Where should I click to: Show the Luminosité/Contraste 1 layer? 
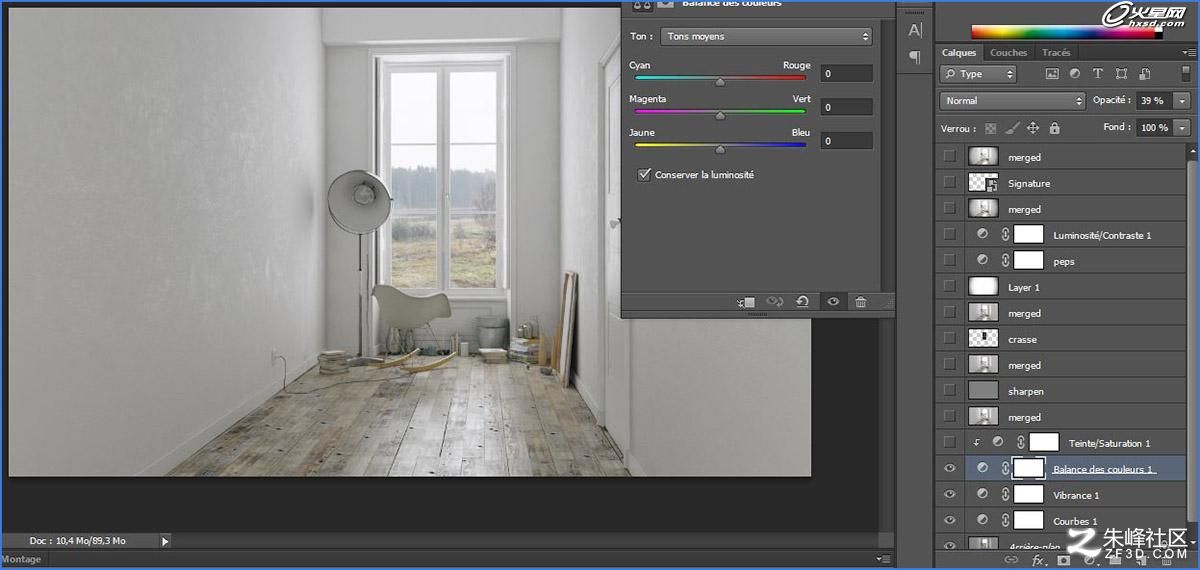[950, 234]
